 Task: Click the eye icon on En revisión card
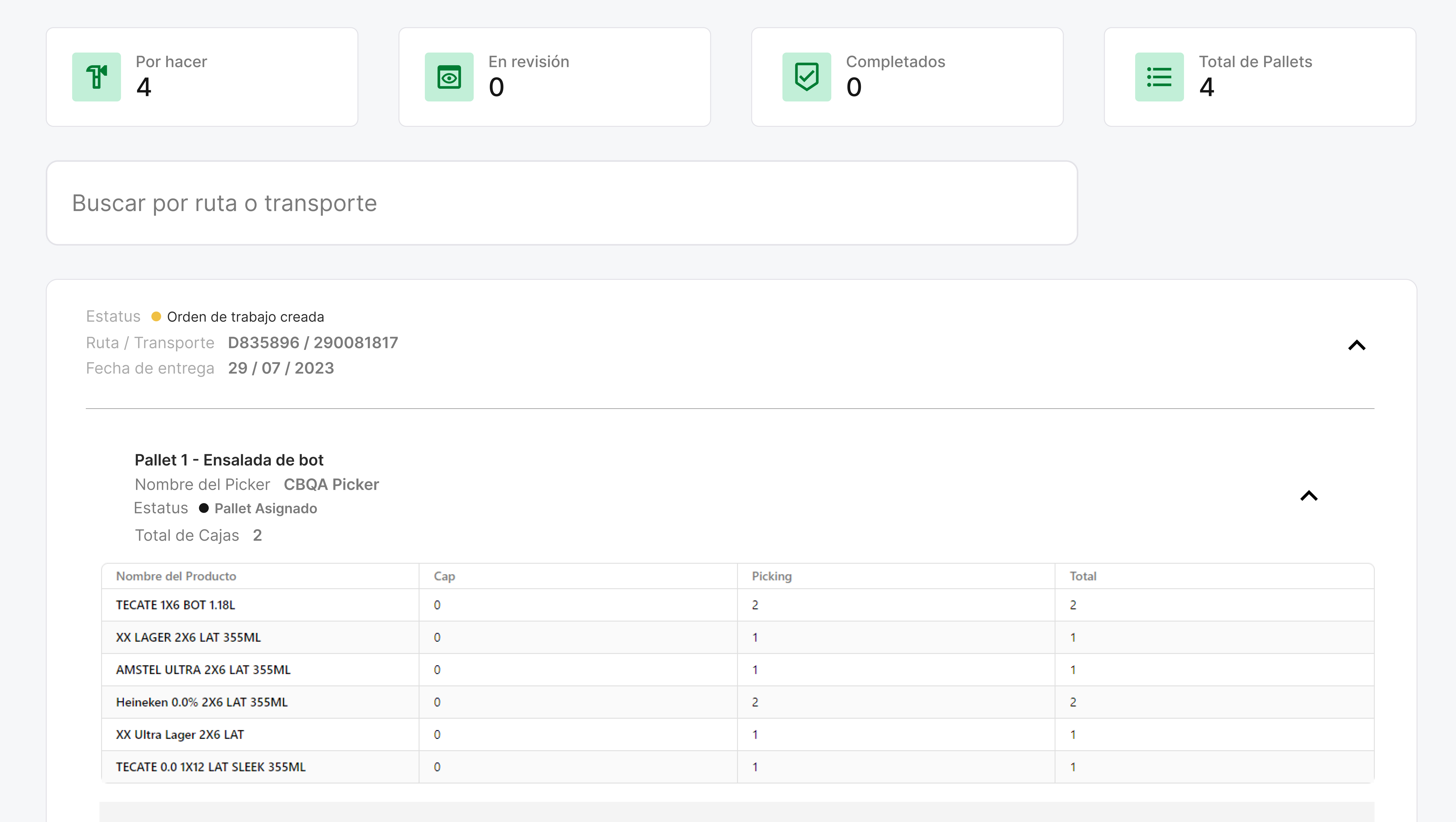click(449, 77)
